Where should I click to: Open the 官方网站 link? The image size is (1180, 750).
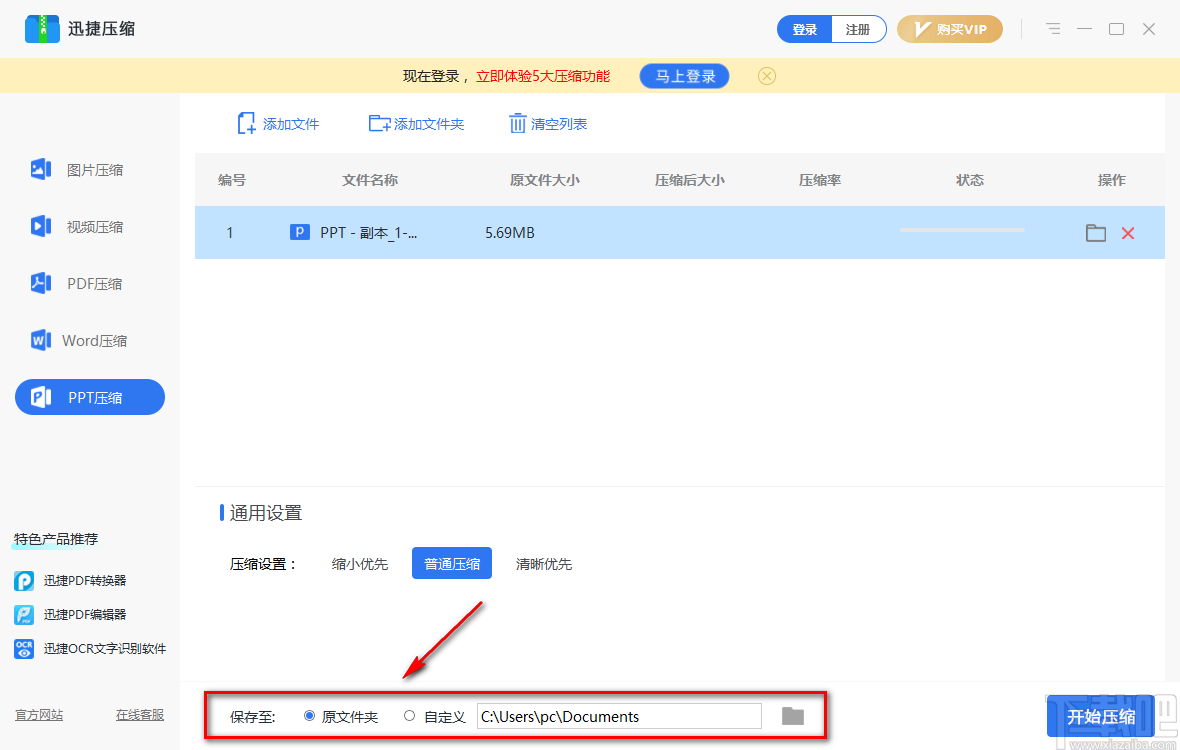[39, 715]
